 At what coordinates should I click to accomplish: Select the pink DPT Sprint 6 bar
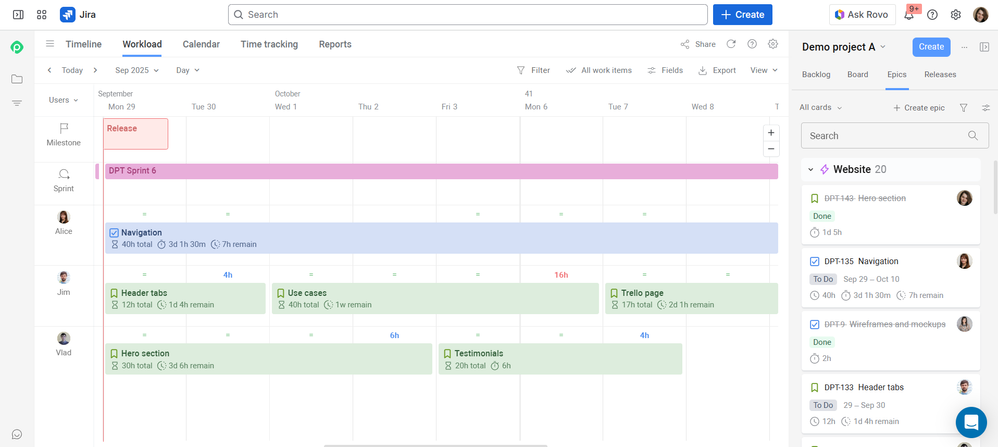pyautogui.click(x=441, y=171)
